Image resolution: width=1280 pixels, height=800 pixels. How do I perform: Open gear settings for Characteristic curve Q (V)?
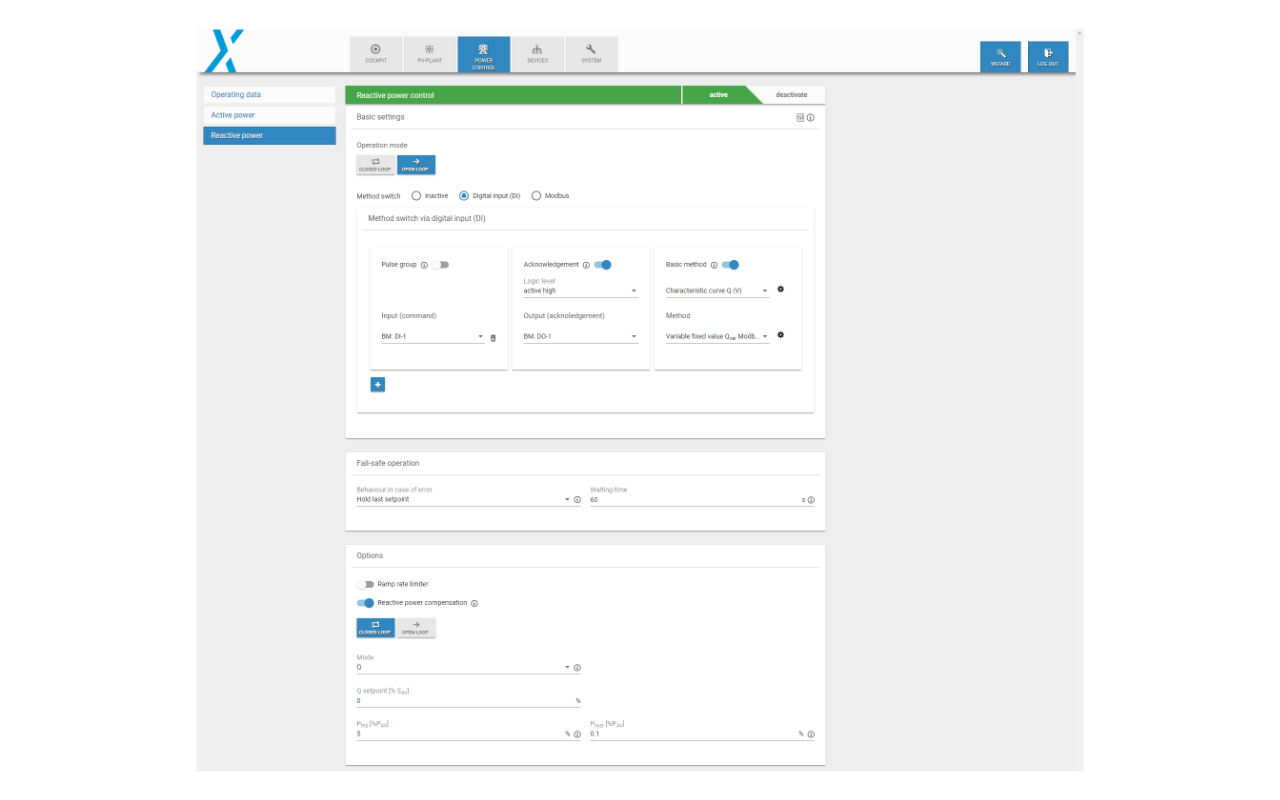tap(780, 290)
